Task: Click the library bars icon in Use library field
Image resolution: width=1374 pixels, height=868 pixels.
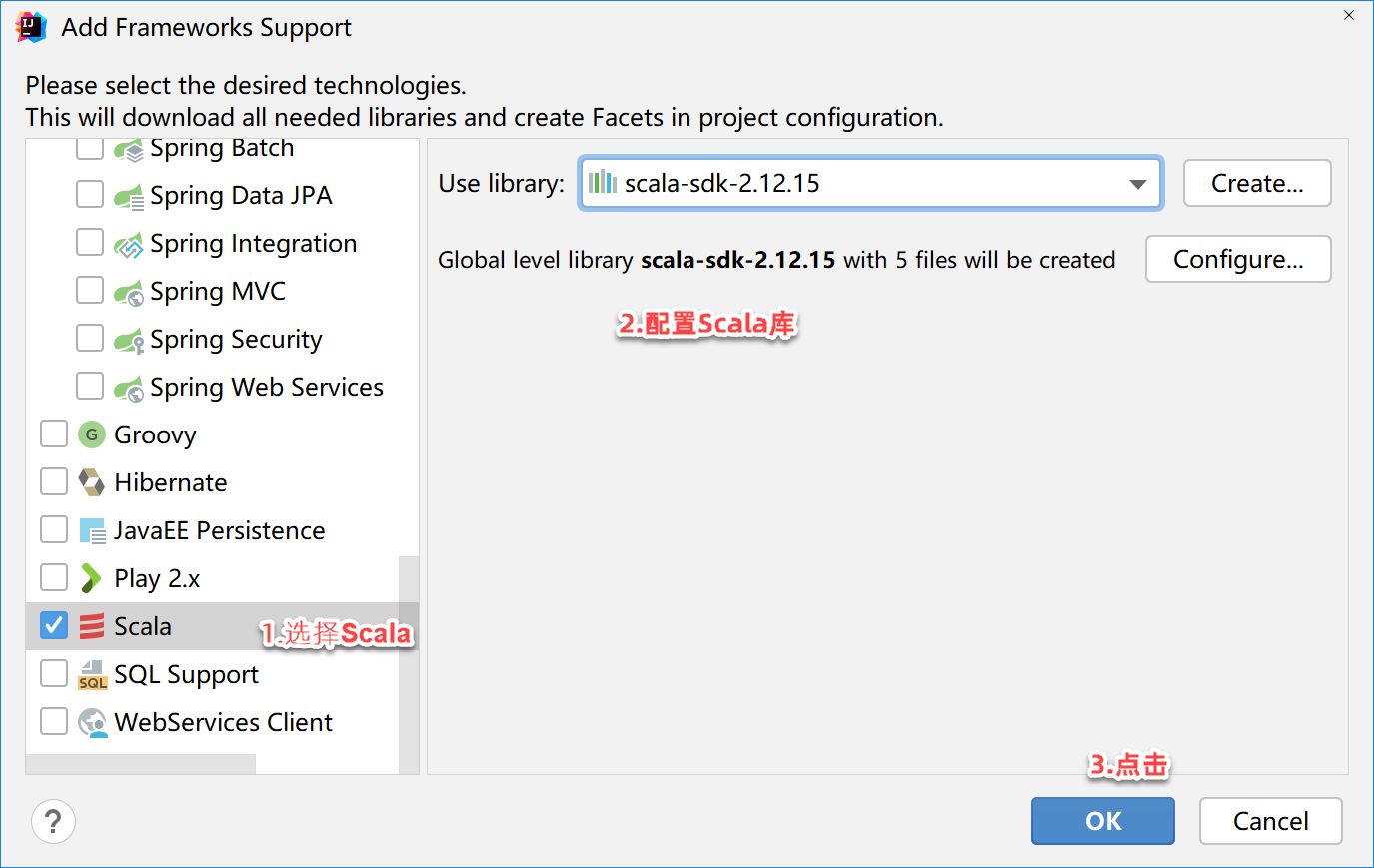Action: tap(602, 183)
